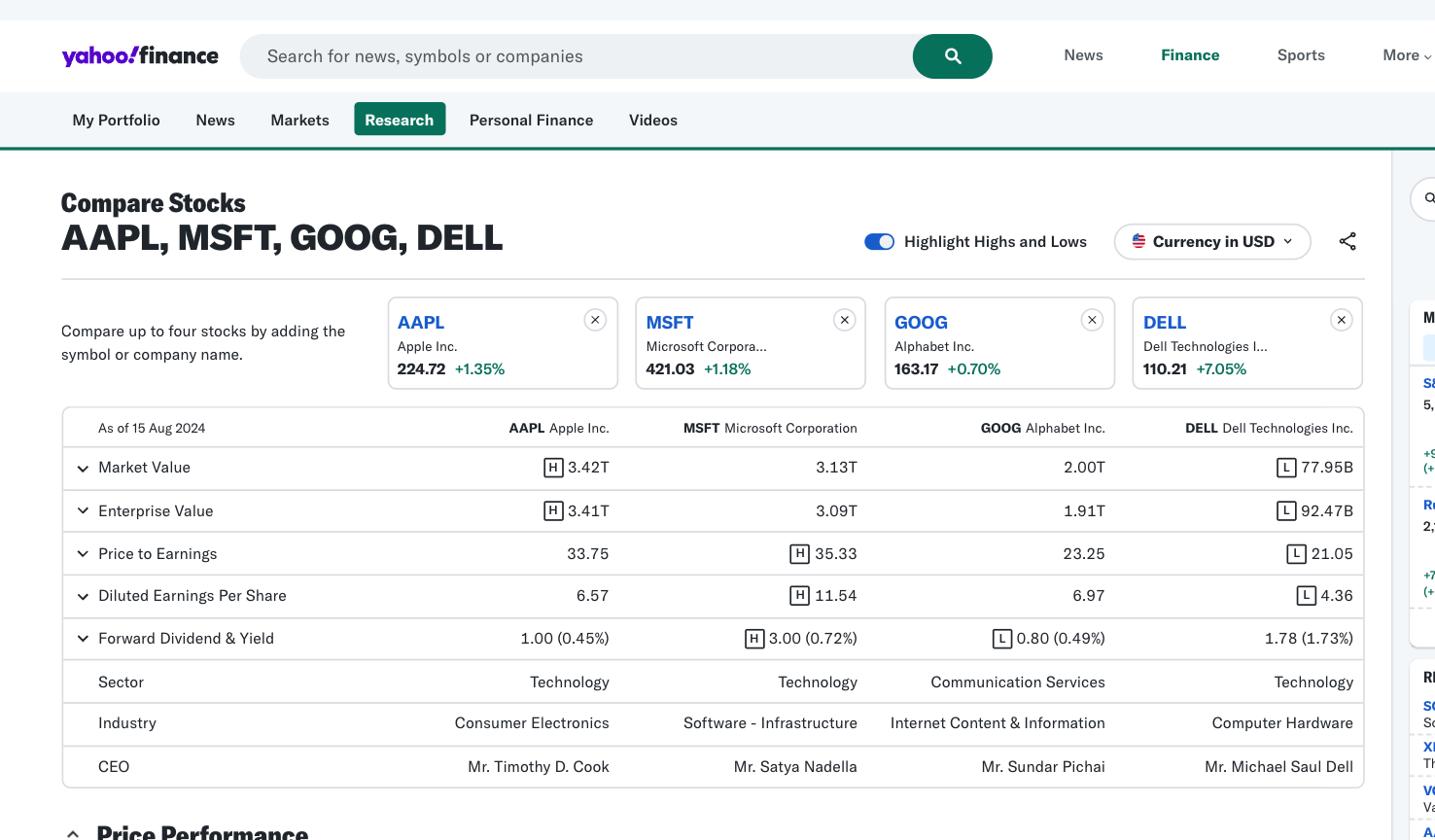Remove GOOG from the comparison
Viewport: 1435px width, 840px height.
coord(1093,320)
